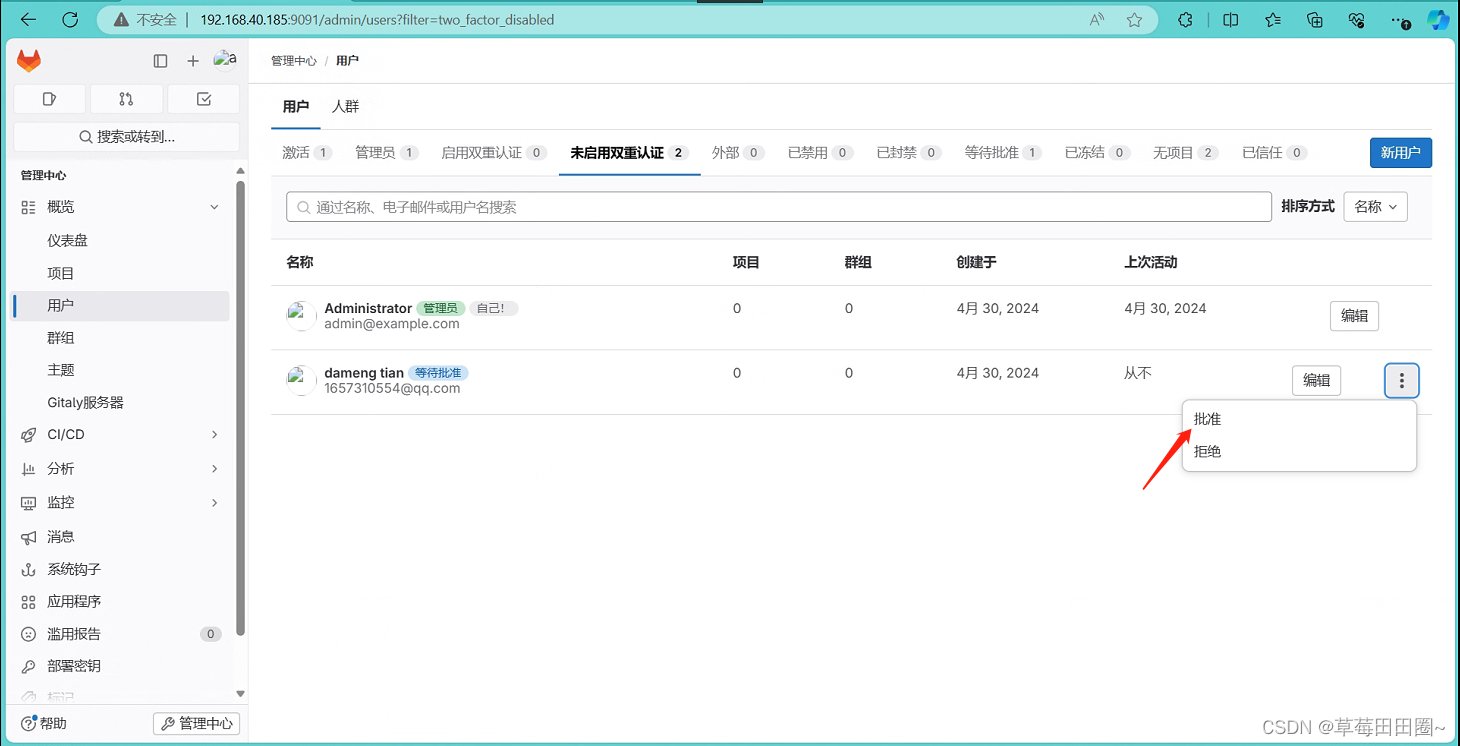
Task: Click the 新用户 button
Action: tap(1401, 153)
